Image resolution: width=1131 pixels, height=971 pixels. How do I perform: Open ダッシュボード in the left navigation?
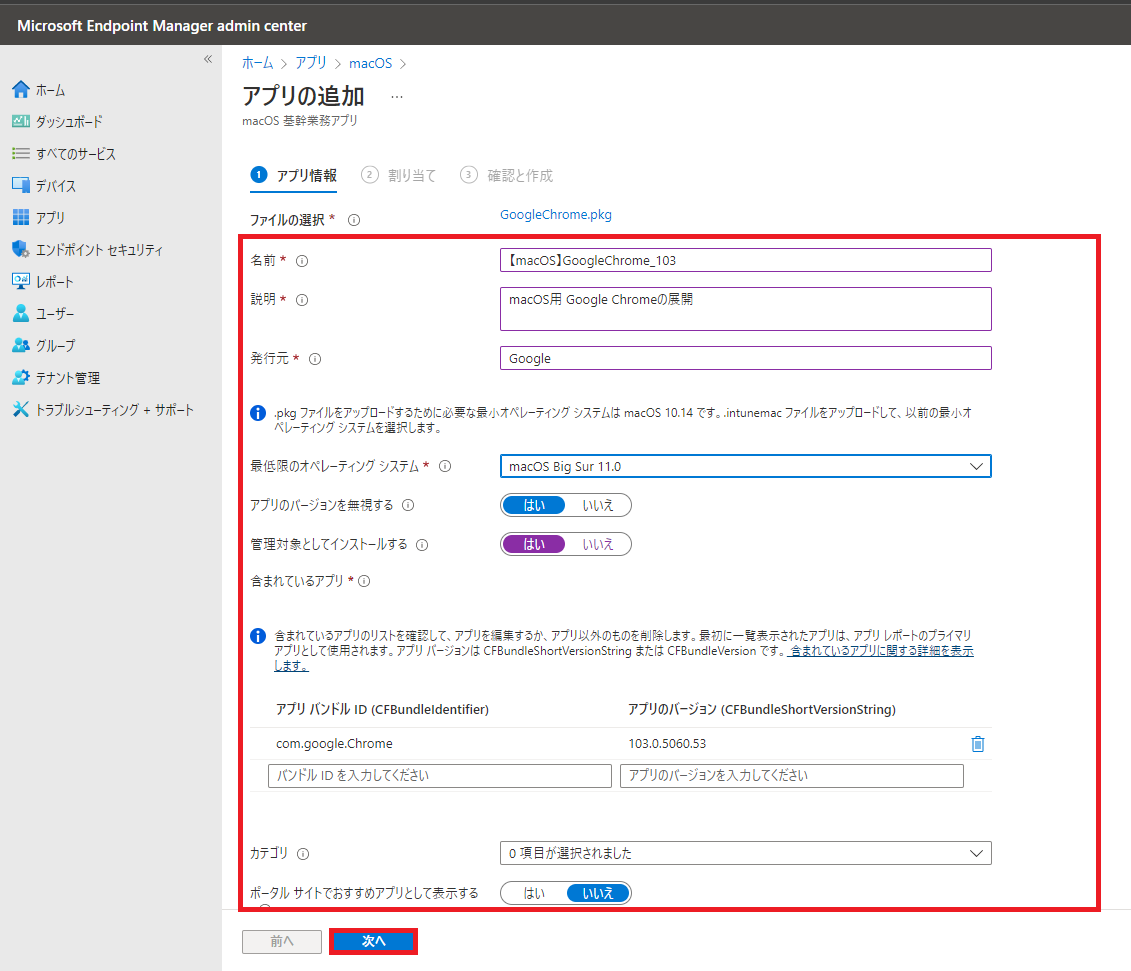pyautogui.click(x=69, y=122)
